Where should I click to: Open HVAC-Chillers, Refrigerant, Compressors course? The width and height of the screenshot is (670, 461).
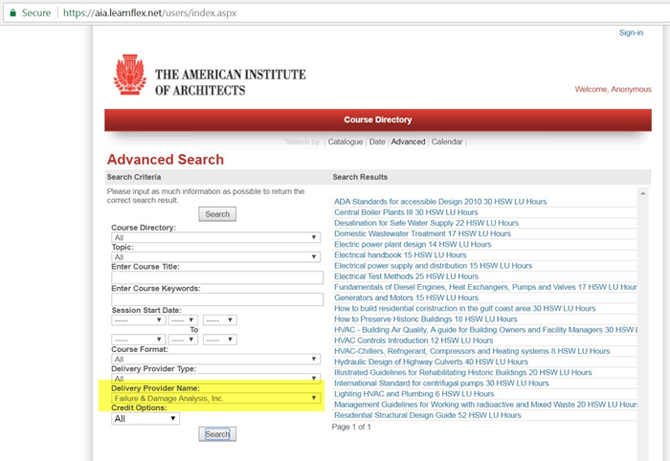472,351
